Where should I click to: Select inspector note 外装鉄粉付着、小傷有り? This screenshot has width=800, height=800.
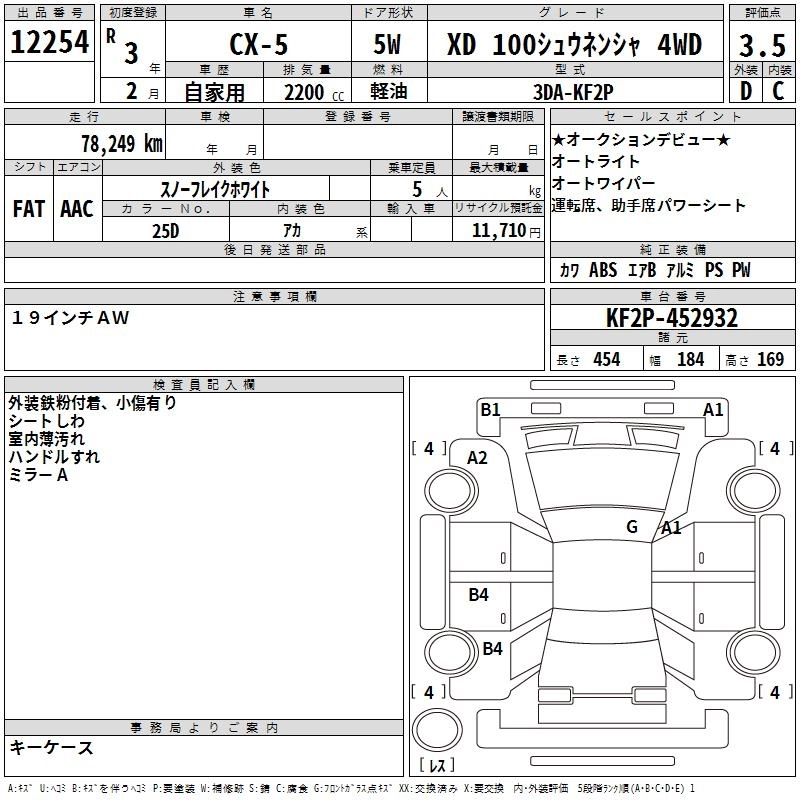coord(92,403)
